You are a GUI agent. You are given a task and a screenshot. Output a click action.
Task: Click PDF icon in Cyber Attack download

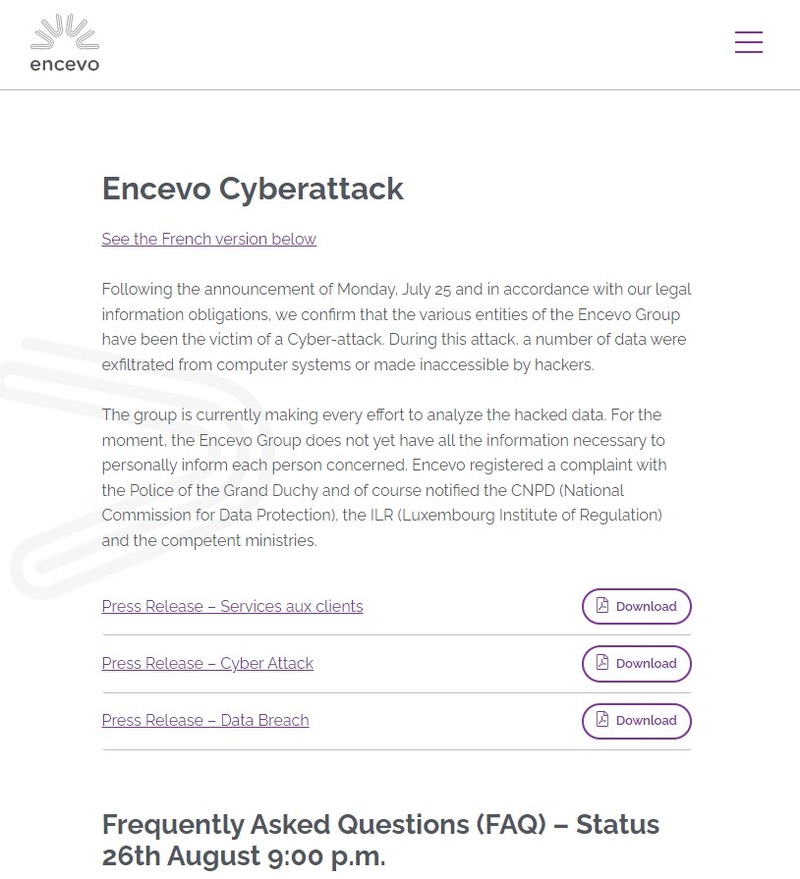(602, 663)
